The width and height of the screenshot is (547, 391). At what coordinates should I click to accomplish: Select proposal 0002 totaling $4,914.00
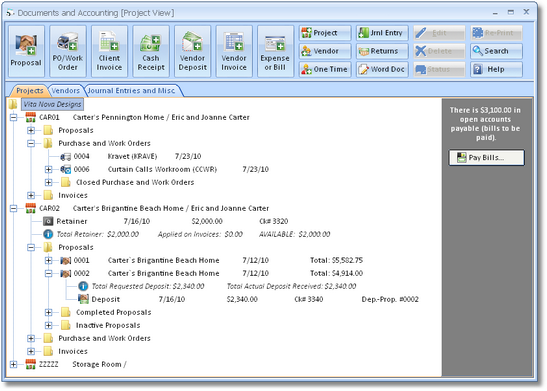[x=212, y=273]
